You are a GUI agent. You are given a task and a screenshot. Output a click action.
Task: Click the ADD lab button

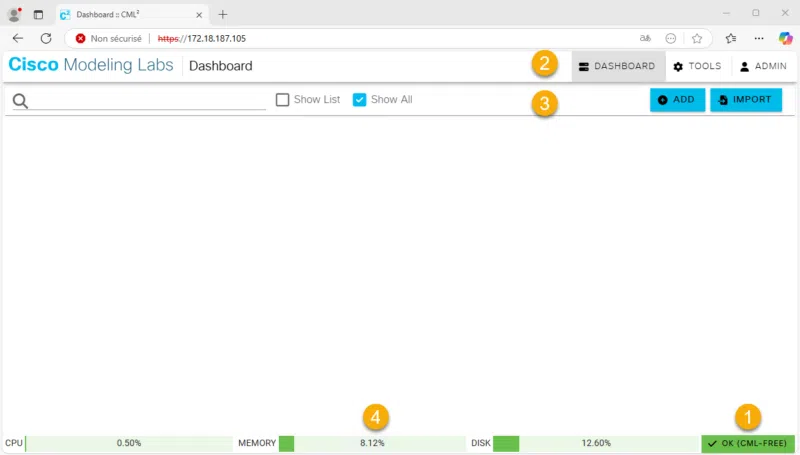677,100
